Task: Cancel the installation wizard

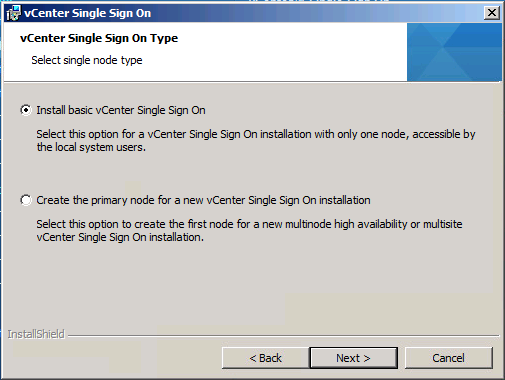Action: coord(448,358)
